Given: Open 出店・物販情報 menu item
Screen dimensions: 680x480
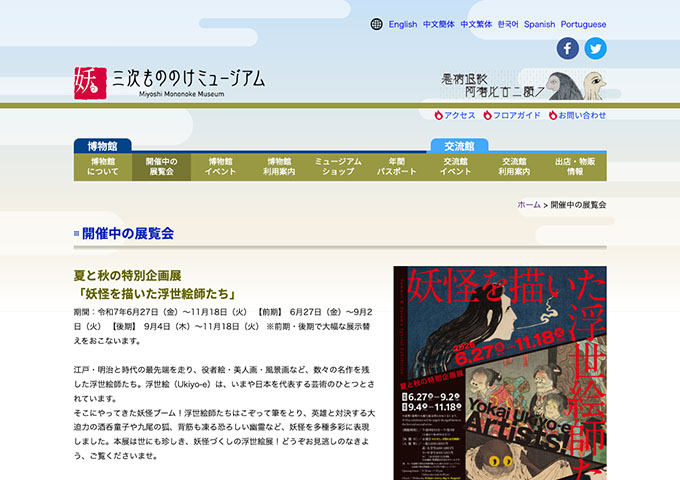Looking at the screenshot, I should click(x=575, y=167).
